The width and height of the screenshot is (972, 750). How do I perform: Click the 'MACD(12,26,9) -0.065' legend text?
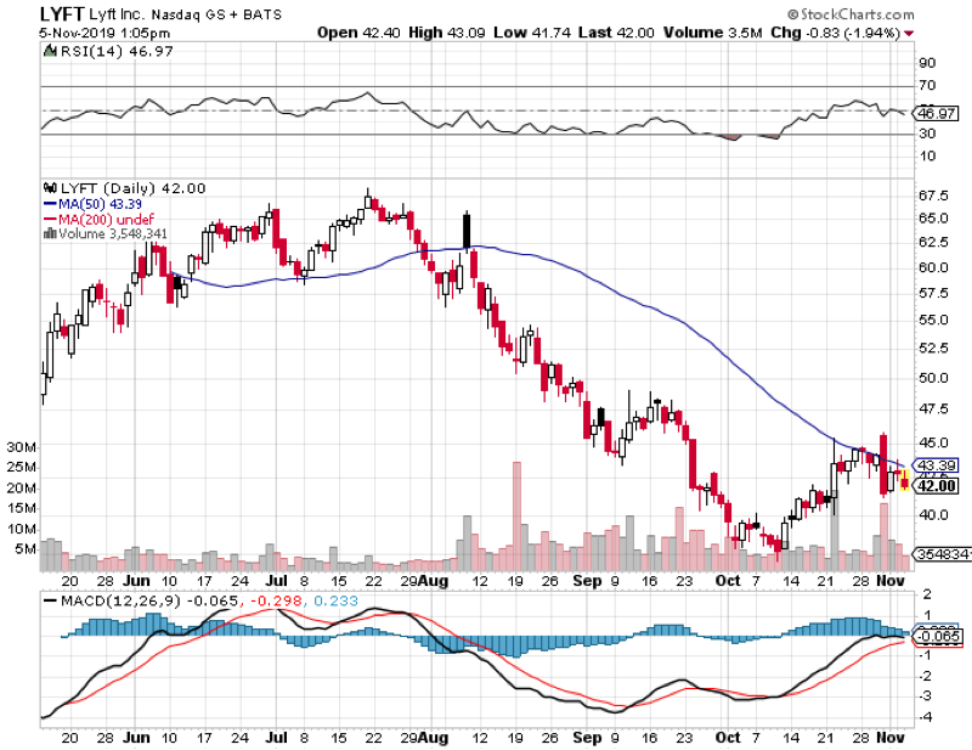click(x=149, y=601)
